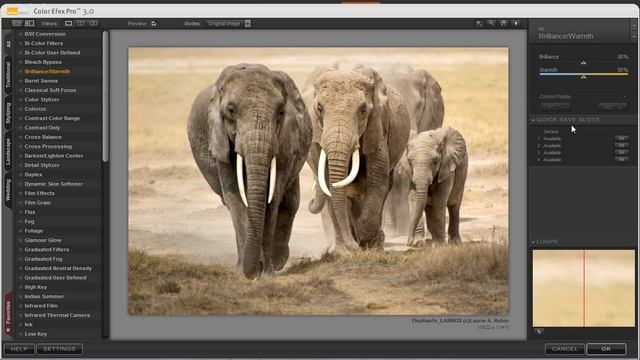This screenshot has height=360, width=640.
Task: Select the Darken/Lighten Center filter
Action: coord(54,156)
